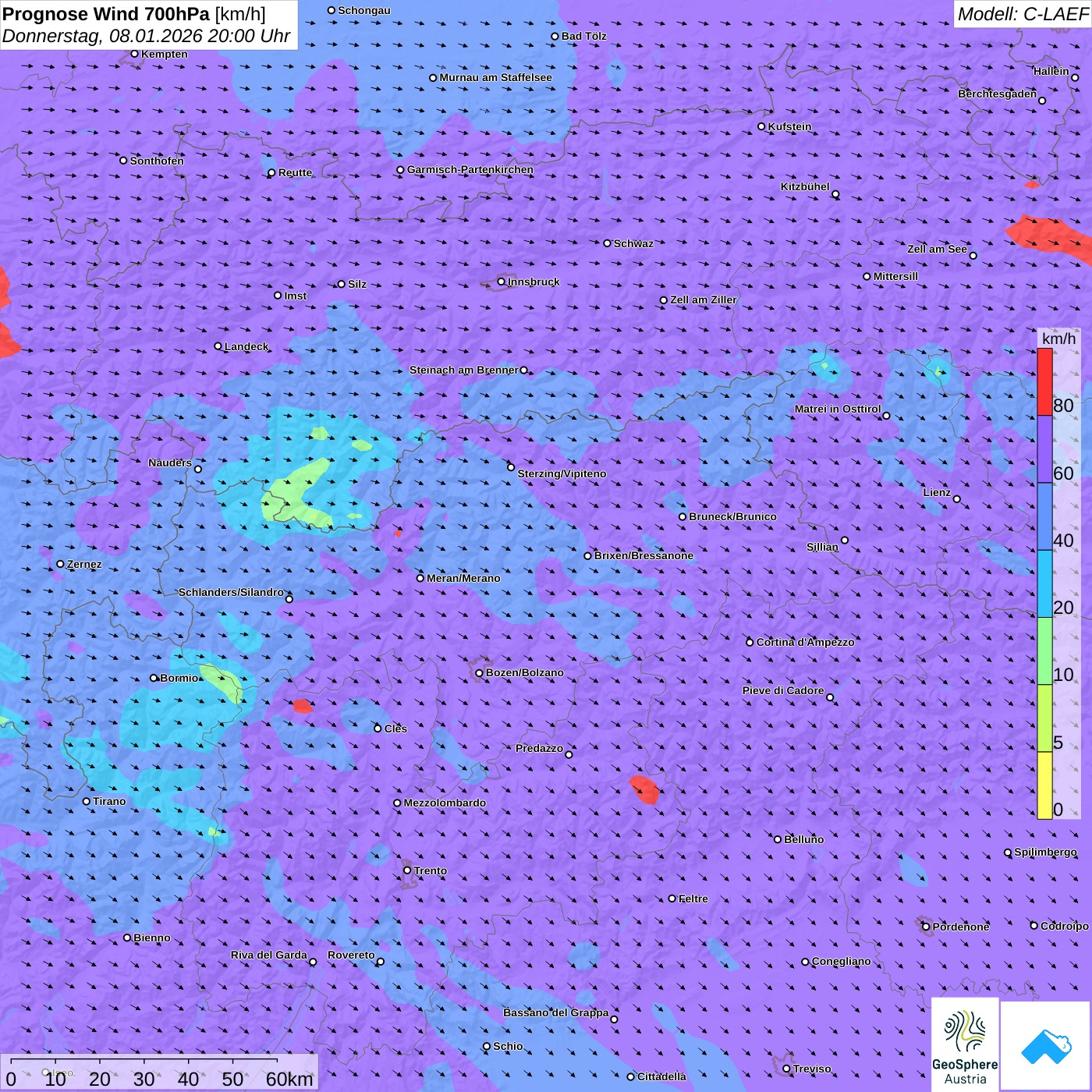Image resolution: width=1092 pixels, height=1092 pixels.
Task: Click the 'km/h' legend heading
Action: tap(1058, 339)
